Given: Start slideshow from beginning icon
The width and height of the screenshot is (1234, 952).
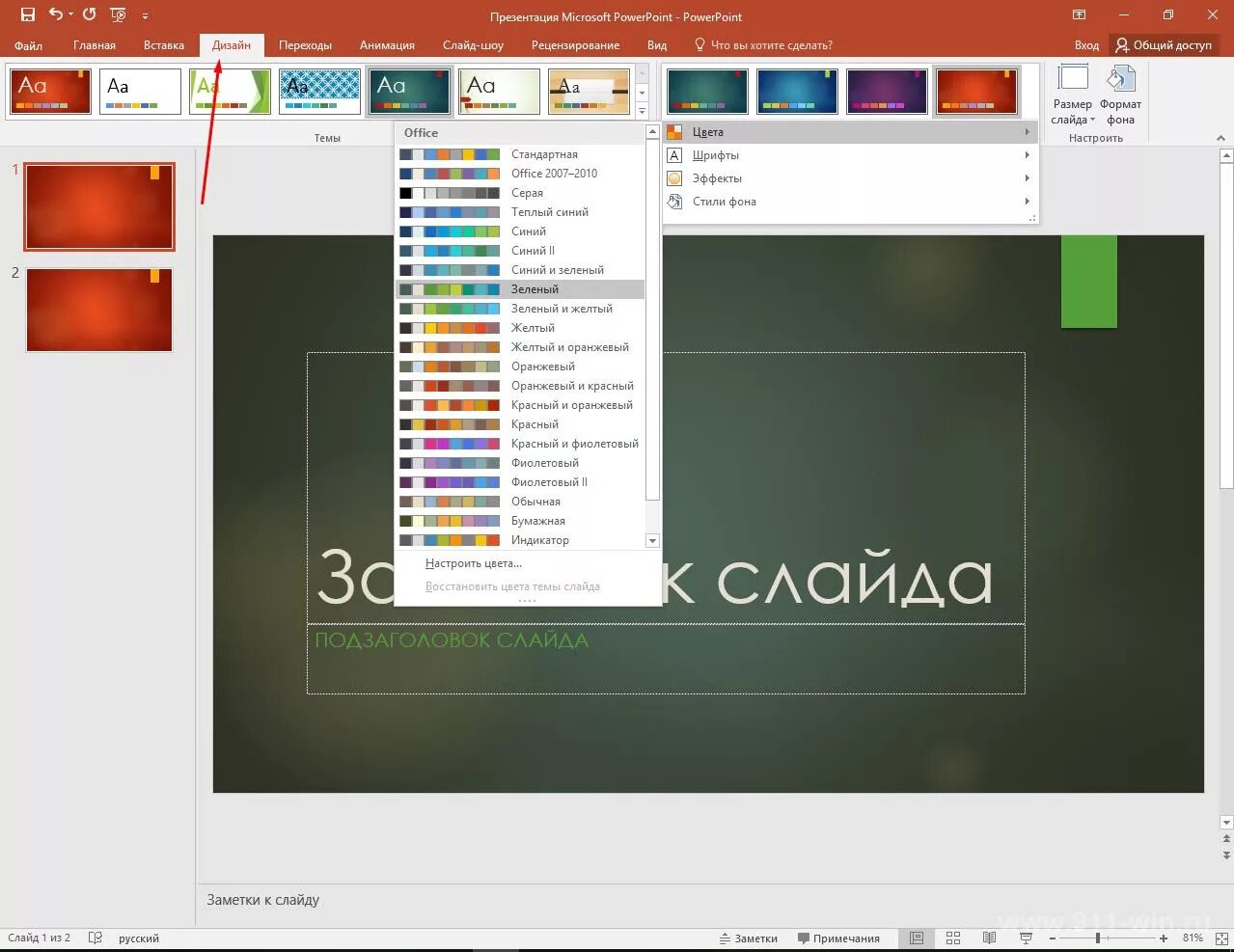Looking at the screenshot, I should 119,14.
